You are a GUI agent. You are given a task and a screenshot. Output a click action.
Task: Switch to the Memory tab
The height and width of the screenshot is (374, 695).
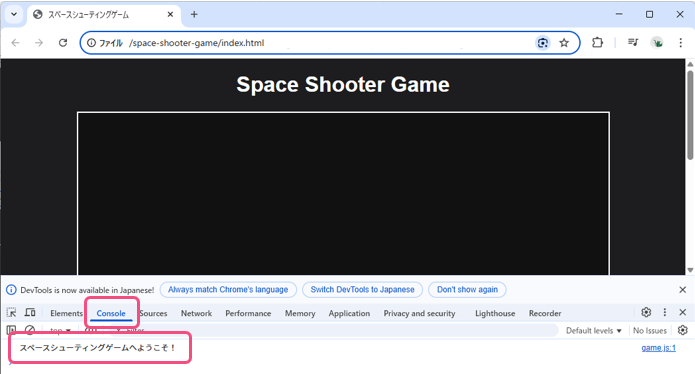300,313
